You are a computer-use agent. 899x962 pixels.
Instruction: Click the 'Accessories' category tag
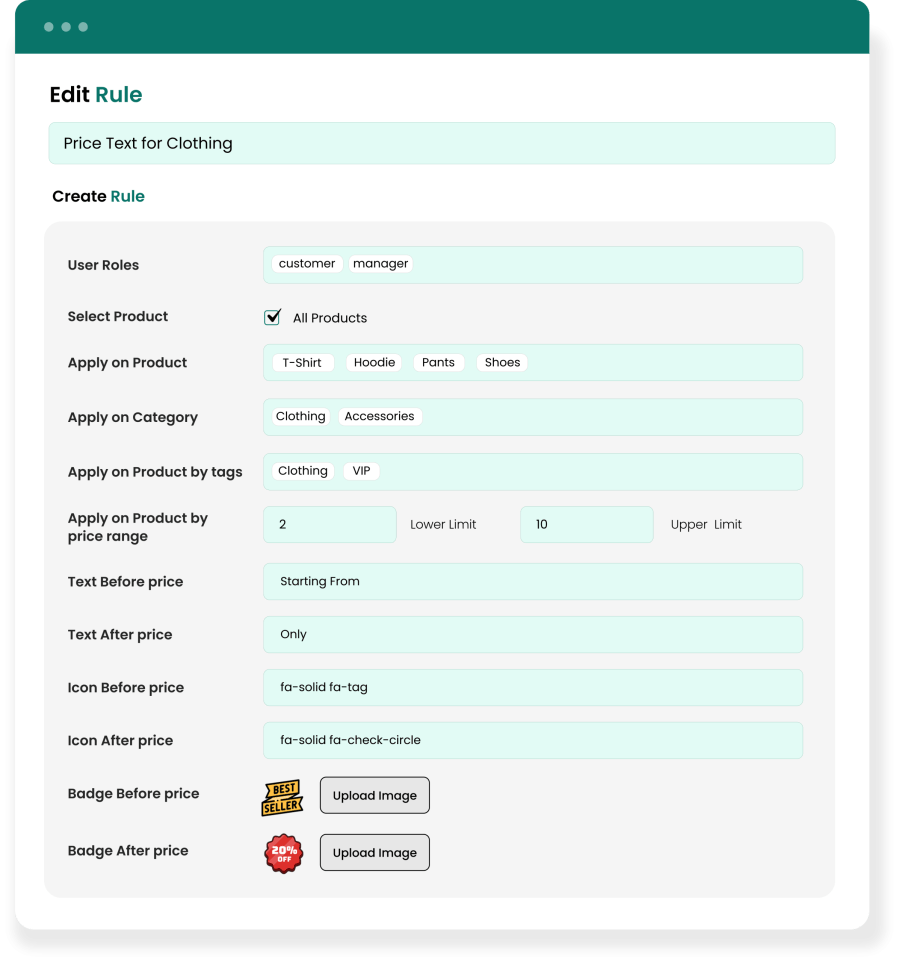(379, 417)
